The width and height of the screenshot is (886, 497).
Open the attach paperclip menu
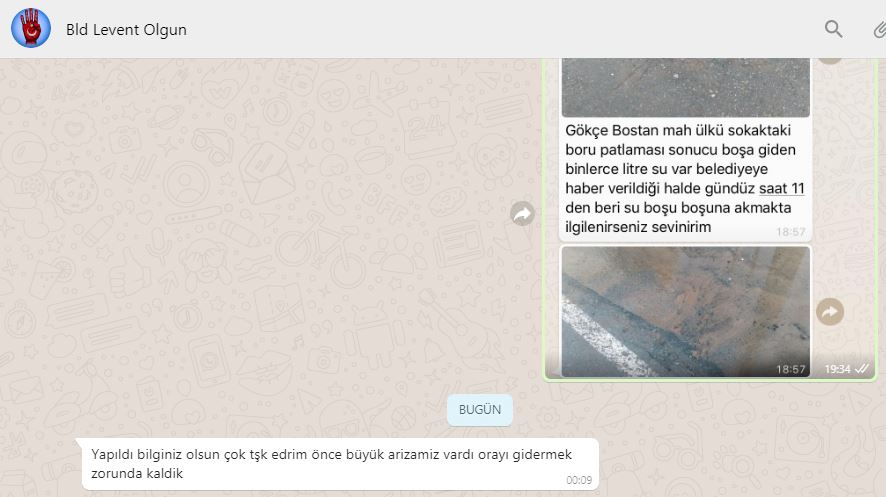tap(879, 29)
